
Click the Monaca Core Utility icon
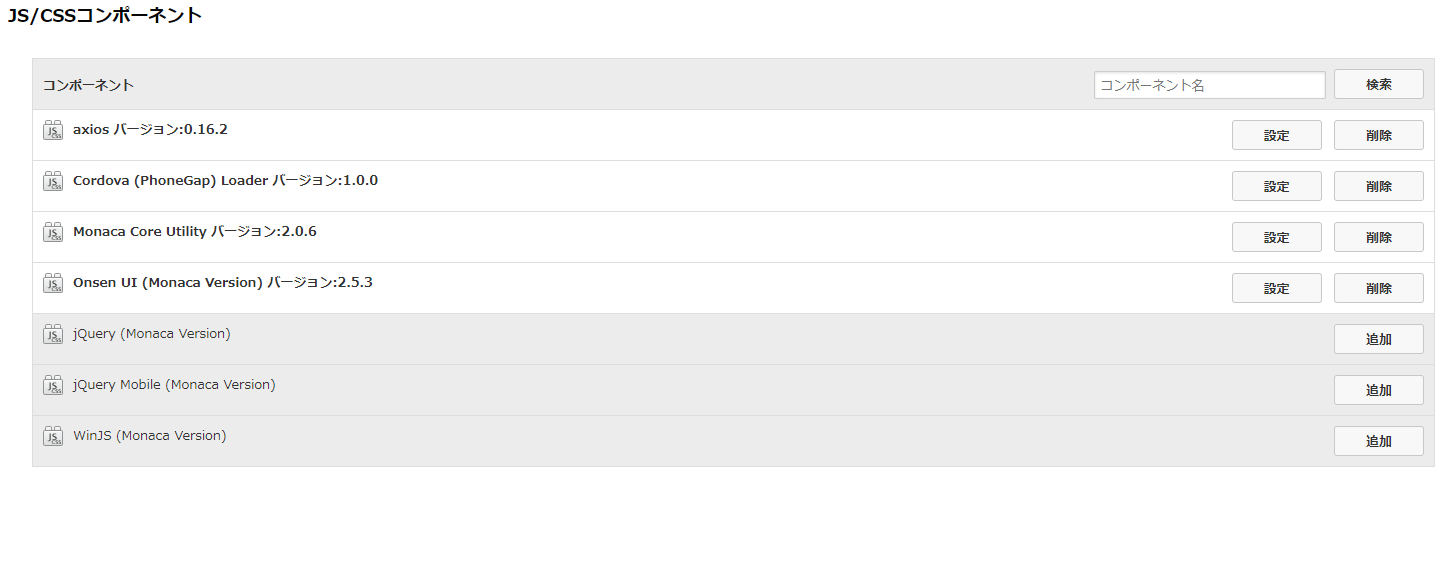(x=53, y=232)
